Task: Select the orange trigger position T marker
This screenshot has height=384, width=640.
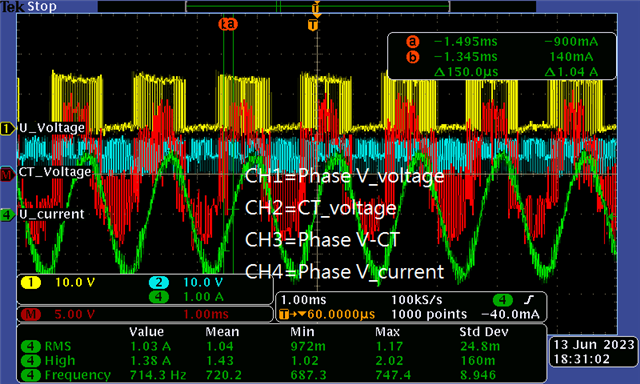Action: 313,25
